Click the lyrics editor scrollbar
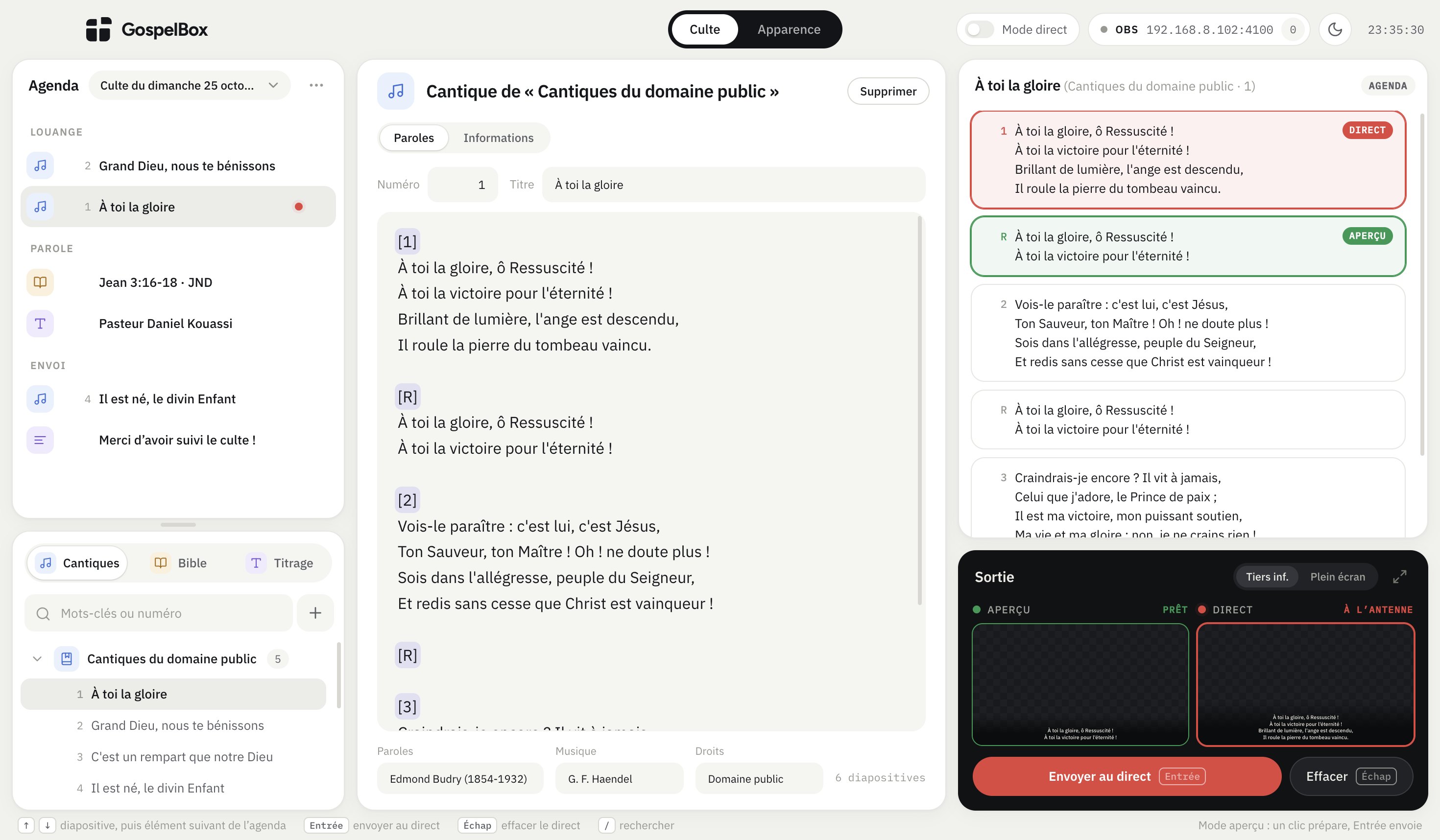 [919, 410]
